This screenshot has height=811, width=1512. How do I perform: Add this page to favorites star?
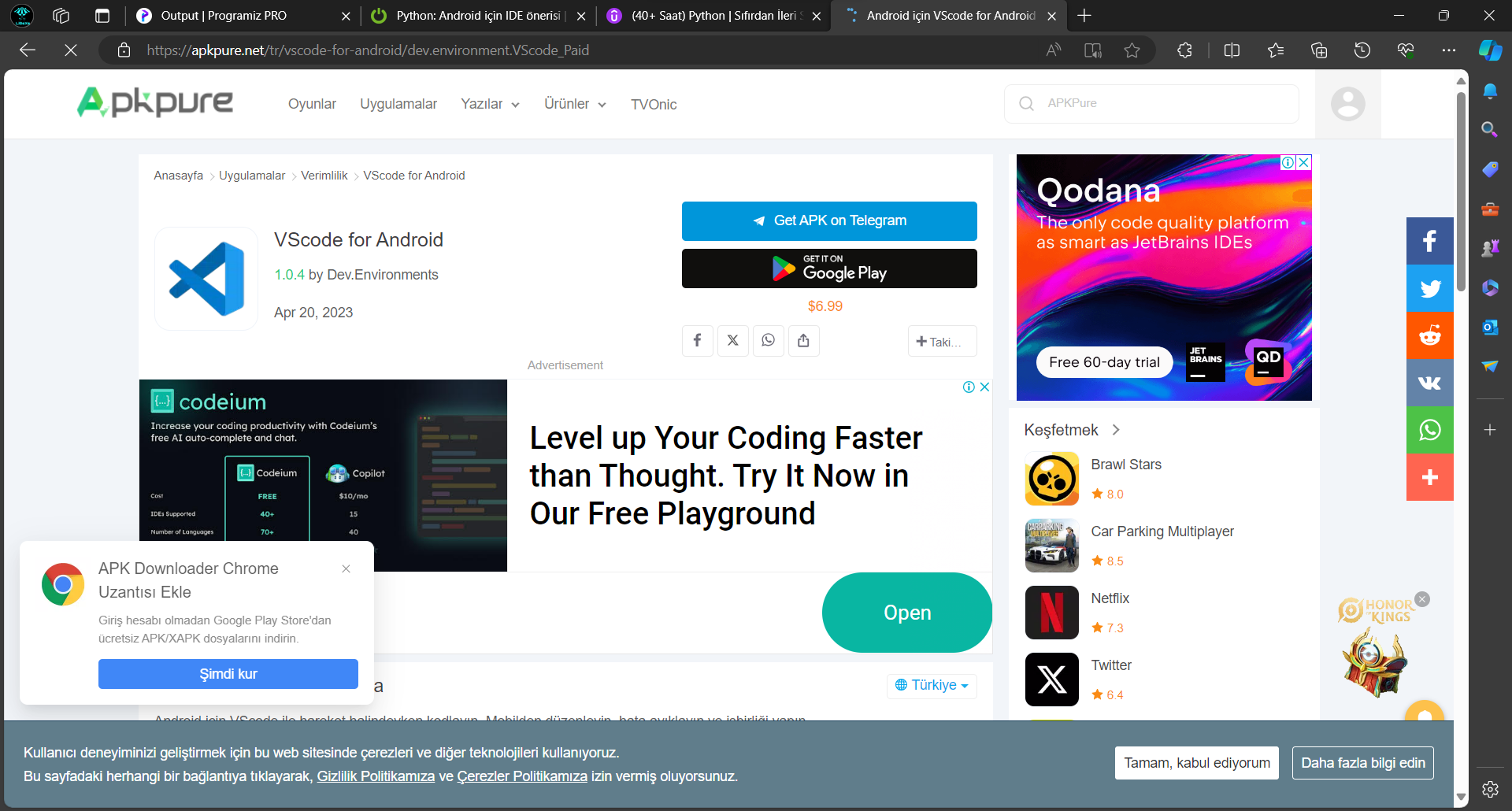[1132, 50]
